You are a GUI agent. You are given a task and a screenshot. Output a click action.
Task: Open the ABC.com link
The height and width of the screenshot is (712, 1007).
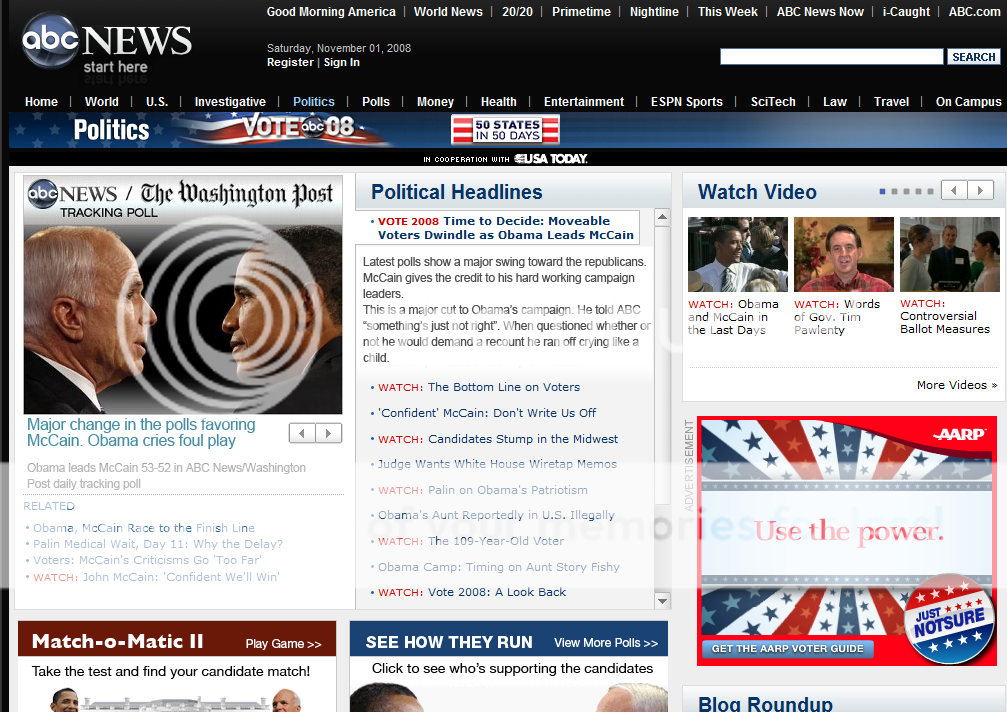[x=974, y=12]
